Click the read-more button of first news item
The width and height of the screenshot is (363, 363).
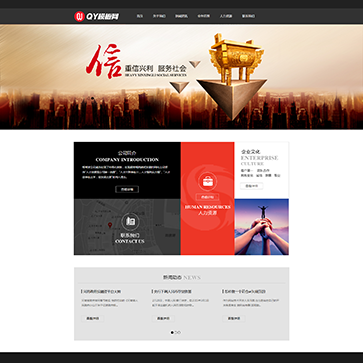93,318
